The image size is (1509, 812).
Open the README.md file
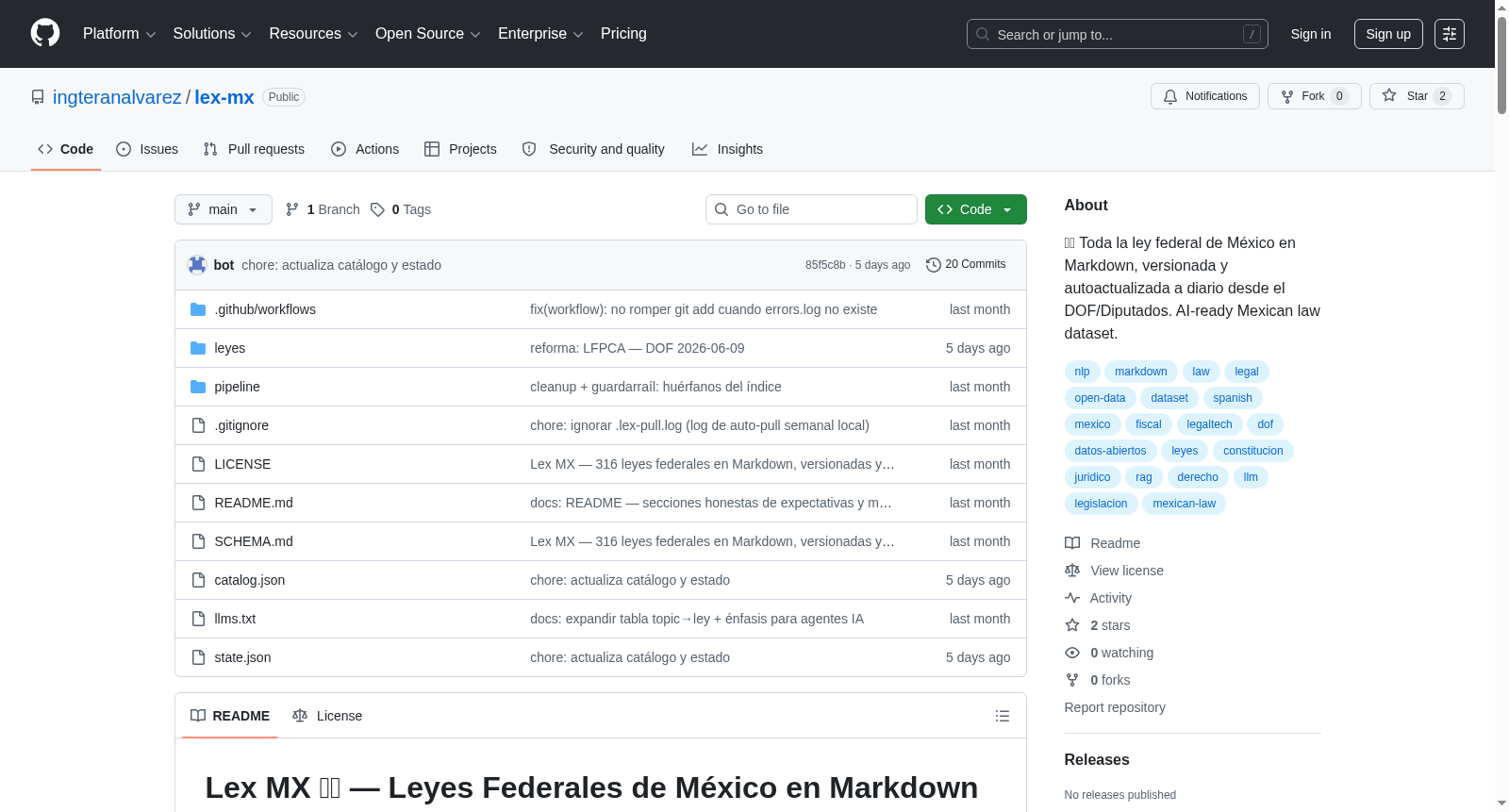(x=254, y=503)
